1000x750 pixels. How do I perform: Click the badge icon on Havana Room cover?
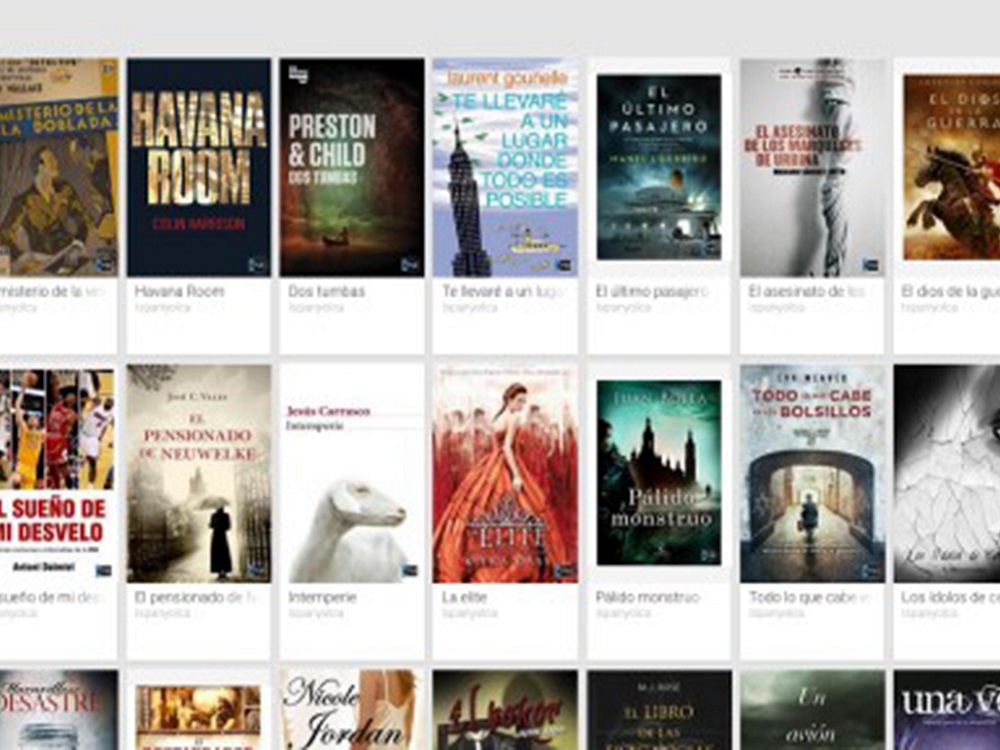pyautogui.click(x=257, y=265)
